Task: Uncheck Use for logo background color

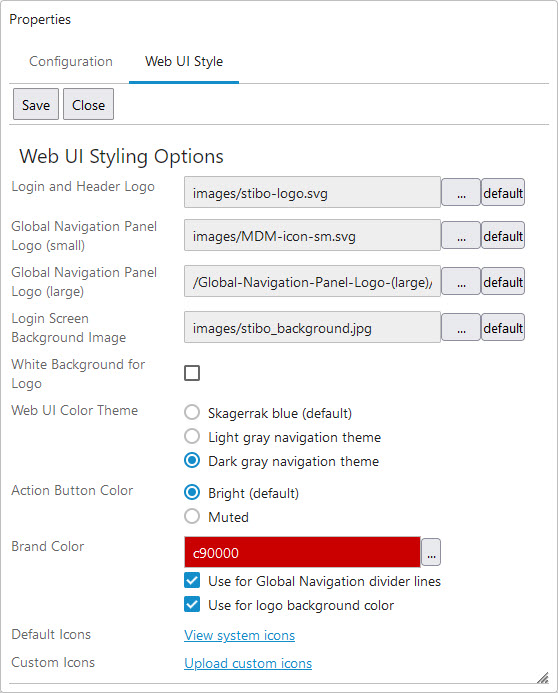Action: pos(192,604)
